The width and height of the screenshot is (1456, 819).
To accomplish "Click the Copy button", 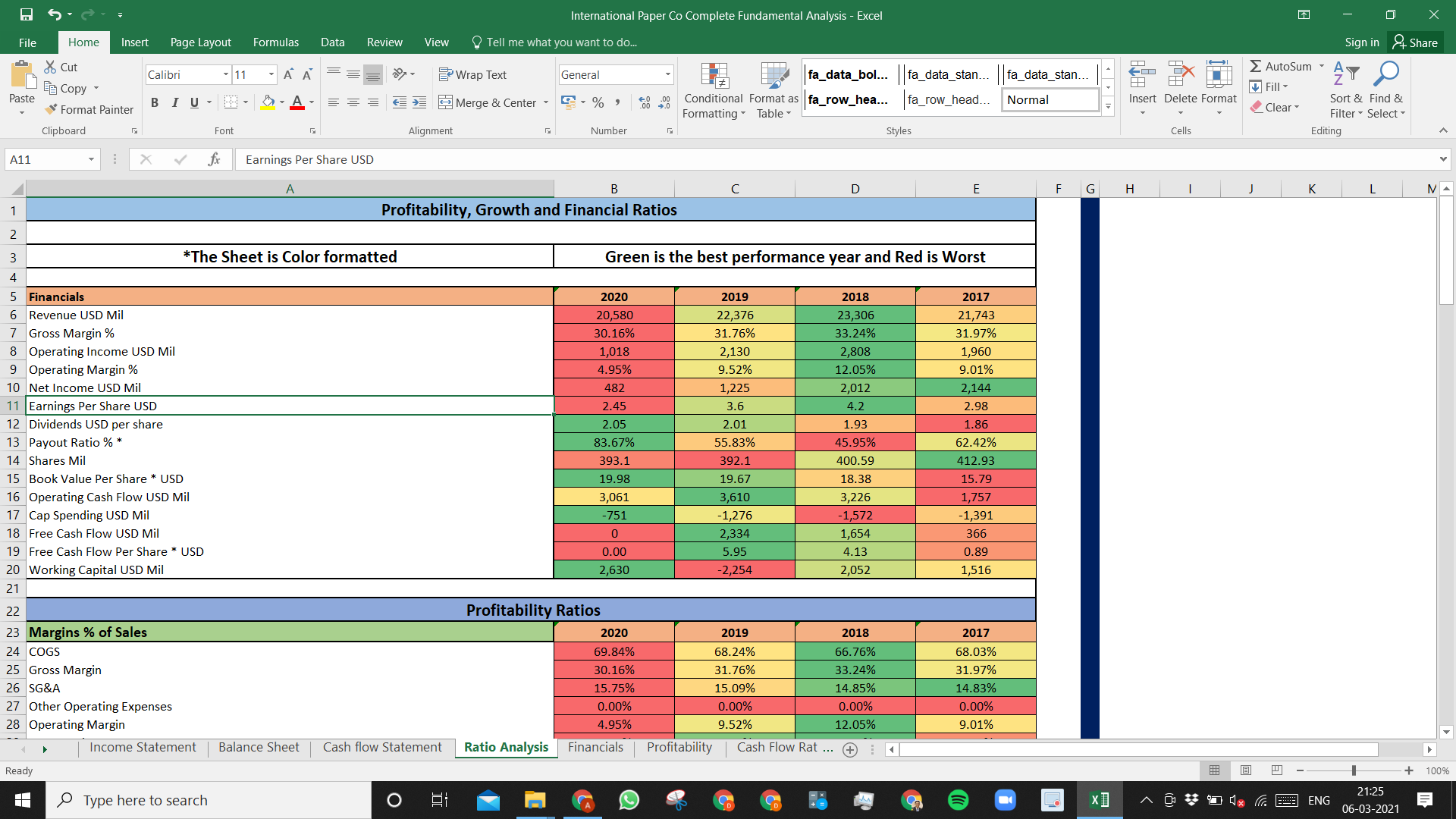I will pos(66,88).
